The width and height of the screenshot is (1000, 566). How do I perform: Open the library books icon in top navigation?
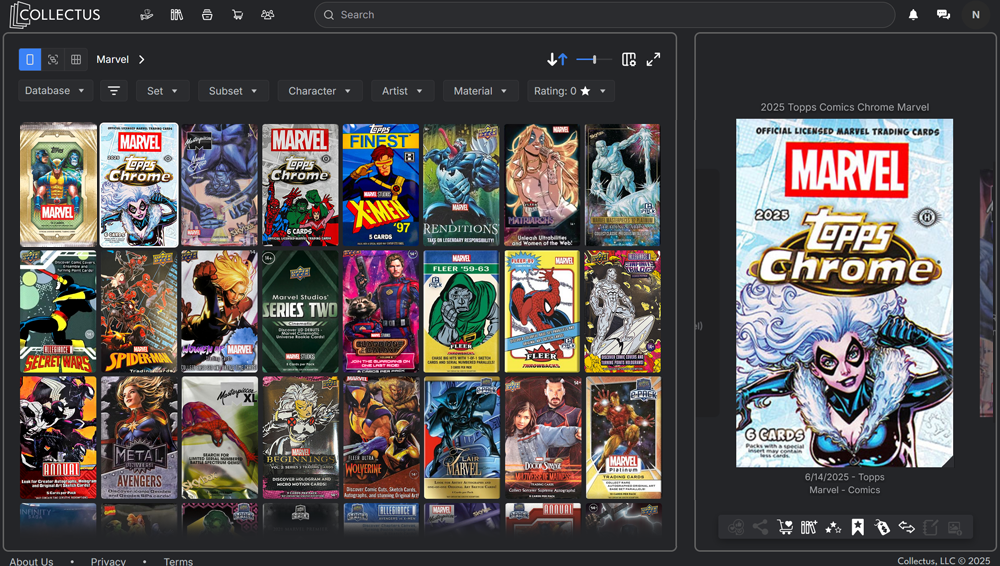(177, 15)
